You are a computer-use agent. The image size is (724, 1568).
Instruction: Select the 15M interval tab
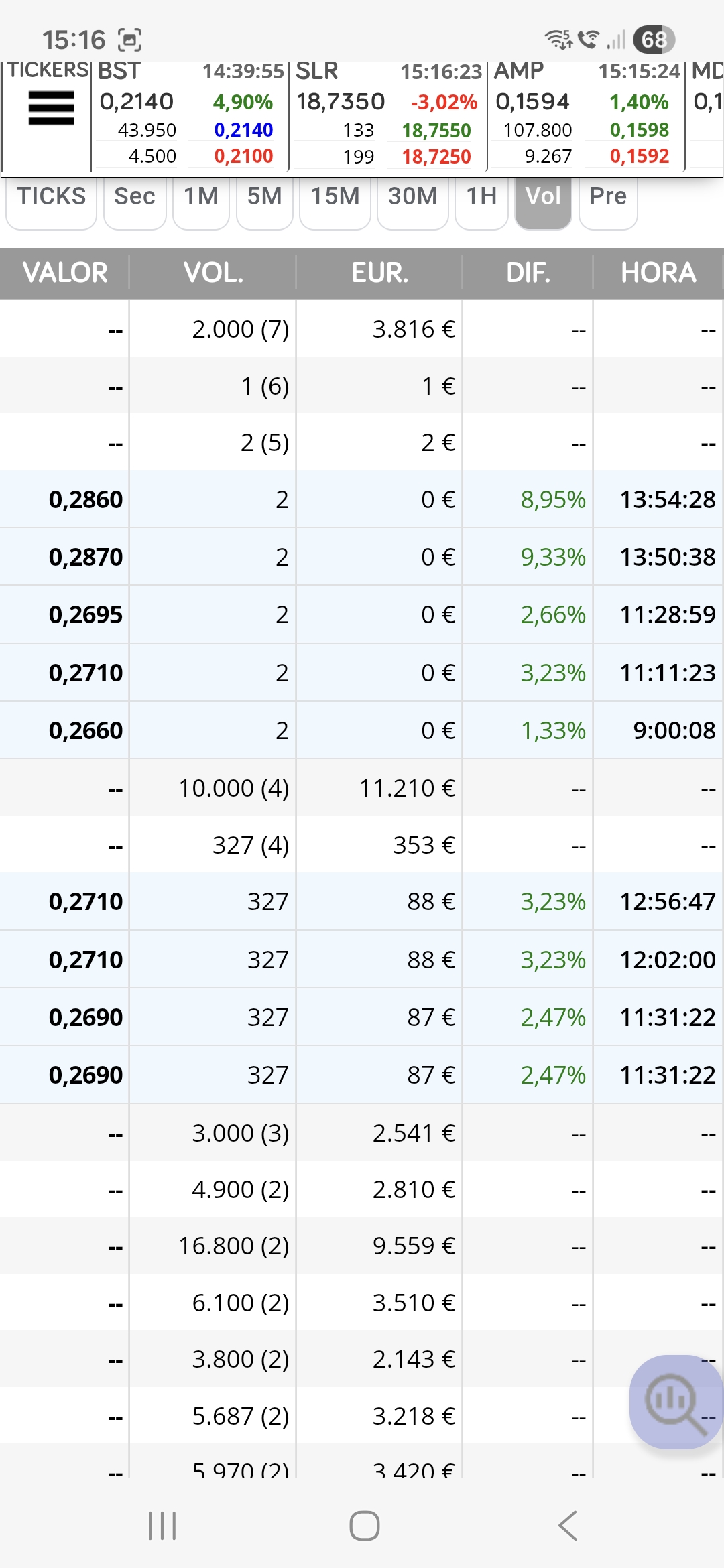coord(335,197)
